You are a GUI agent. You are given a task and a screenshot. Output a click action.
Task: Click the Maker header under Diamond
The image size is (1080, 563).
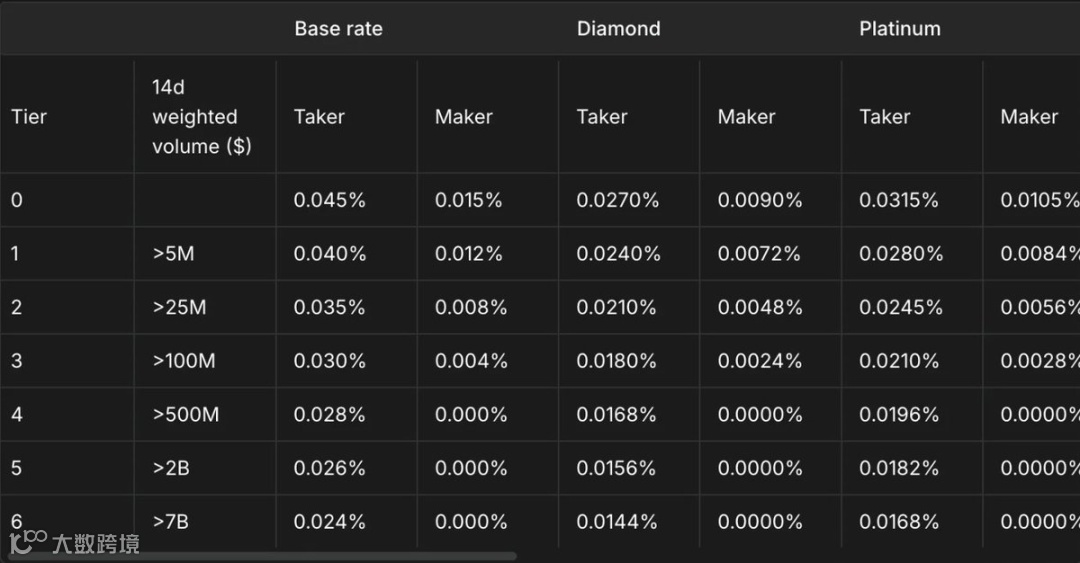(746, 117)
